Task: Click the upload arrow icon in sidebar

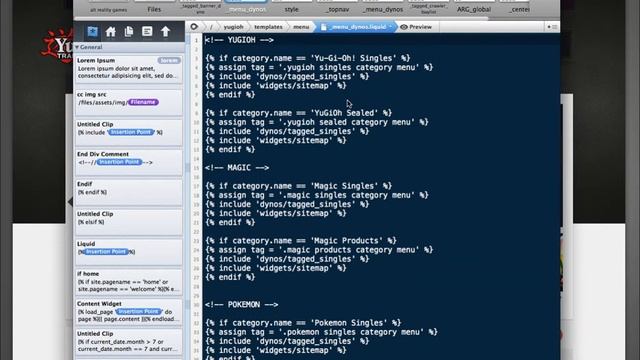Action: click(165, 31)
